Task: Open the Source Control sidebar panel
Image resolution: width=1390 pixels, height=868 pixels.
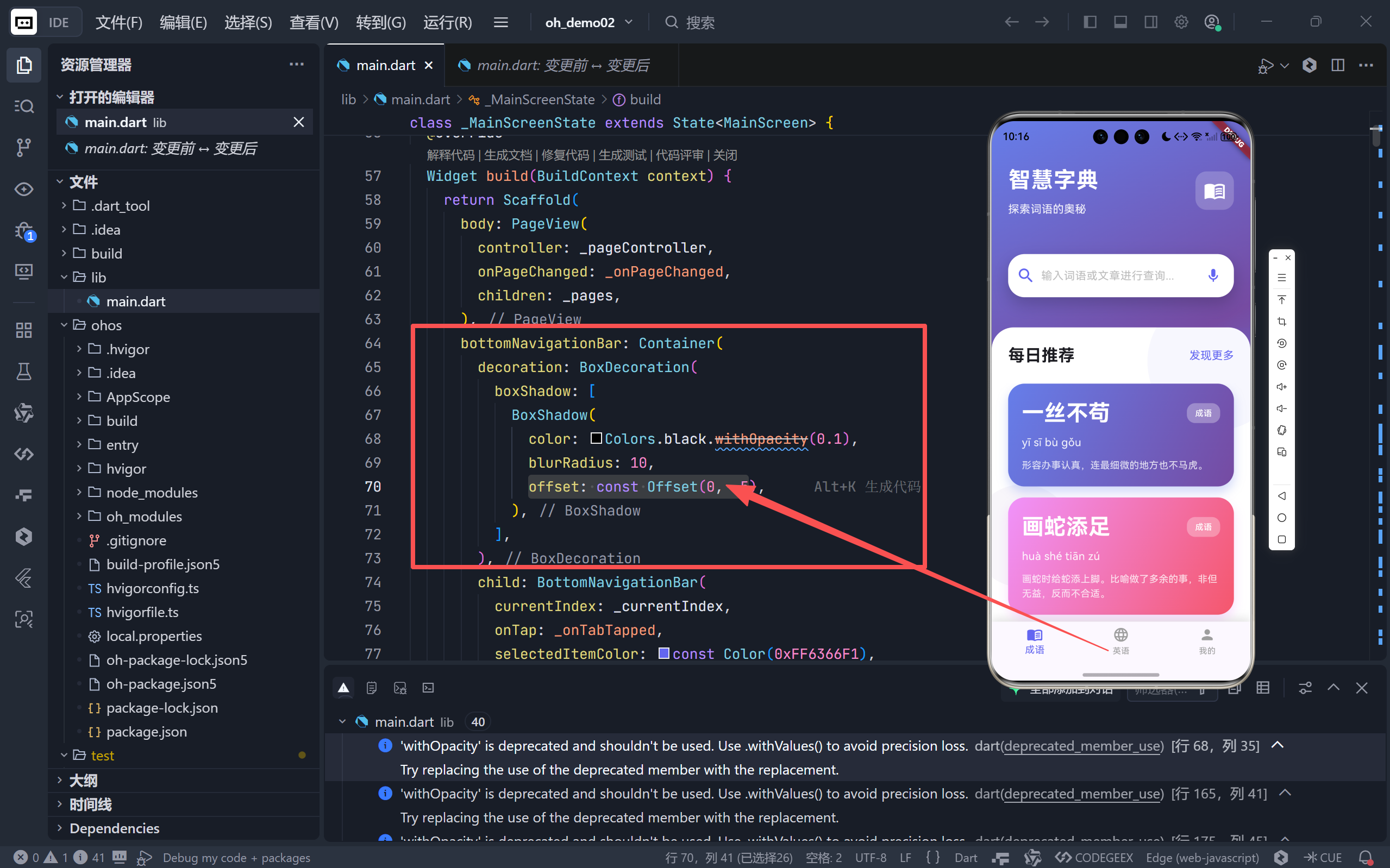Action: point(23,148)
